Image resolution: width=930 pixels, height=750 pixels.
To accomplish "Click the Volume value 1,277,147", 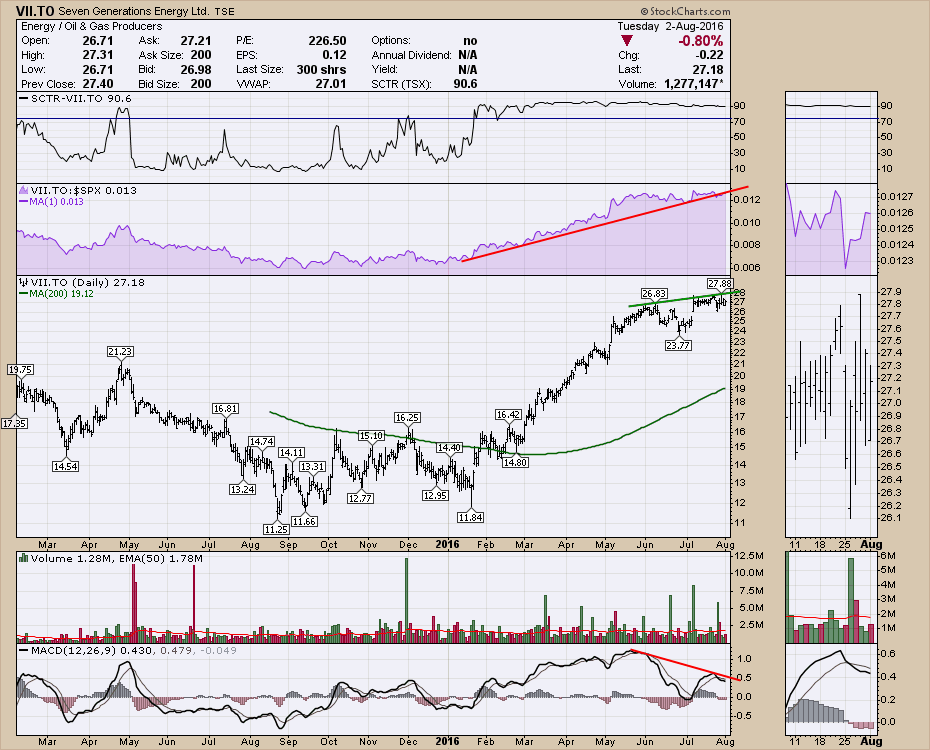I will 694,84.
